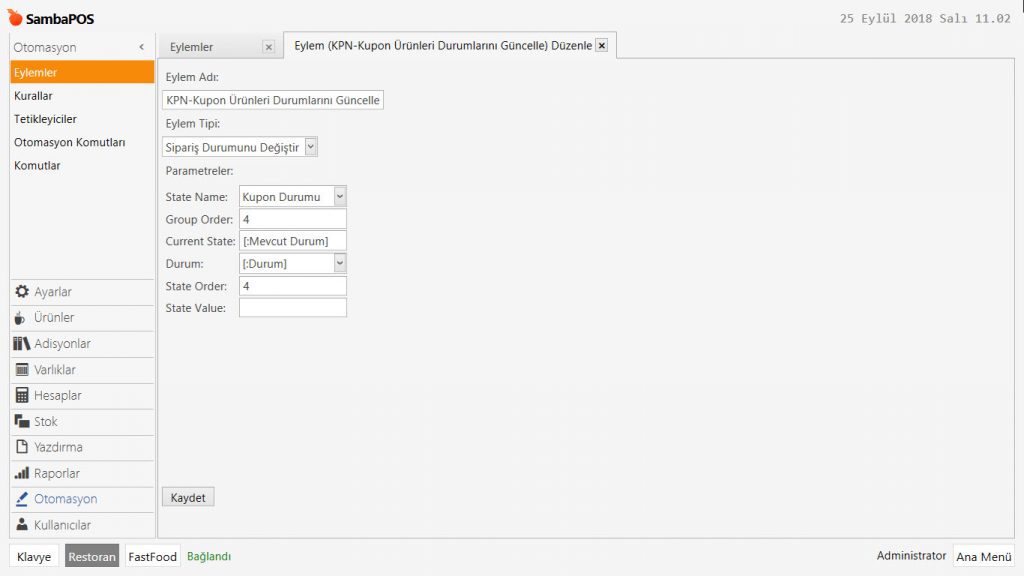Open Raporlar via the bar chart icon
Viewport: 1024px width, 576px height.
(x=22, y=474)
